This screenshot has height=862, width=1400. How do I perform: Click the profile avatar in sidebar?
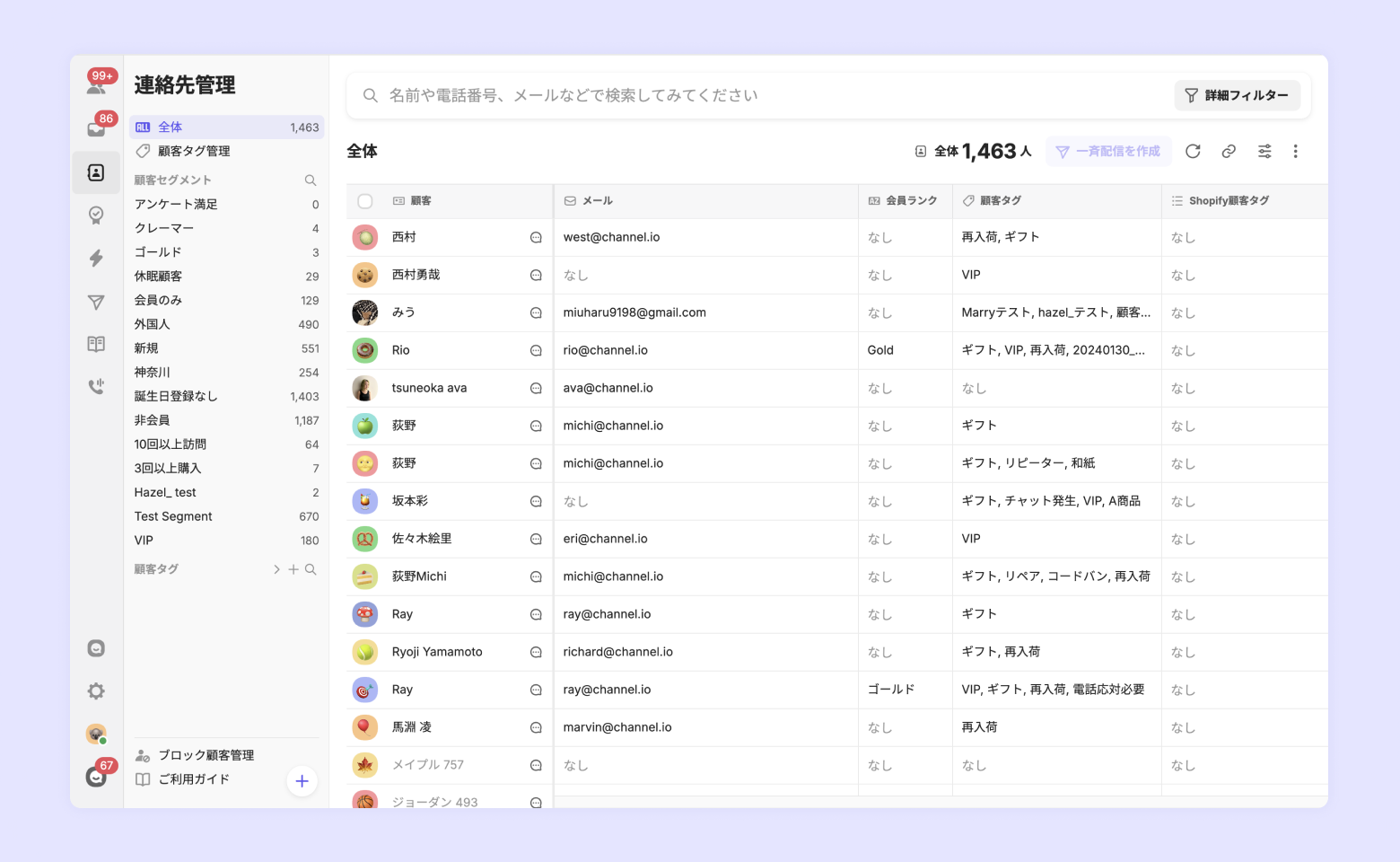[96, 734]
